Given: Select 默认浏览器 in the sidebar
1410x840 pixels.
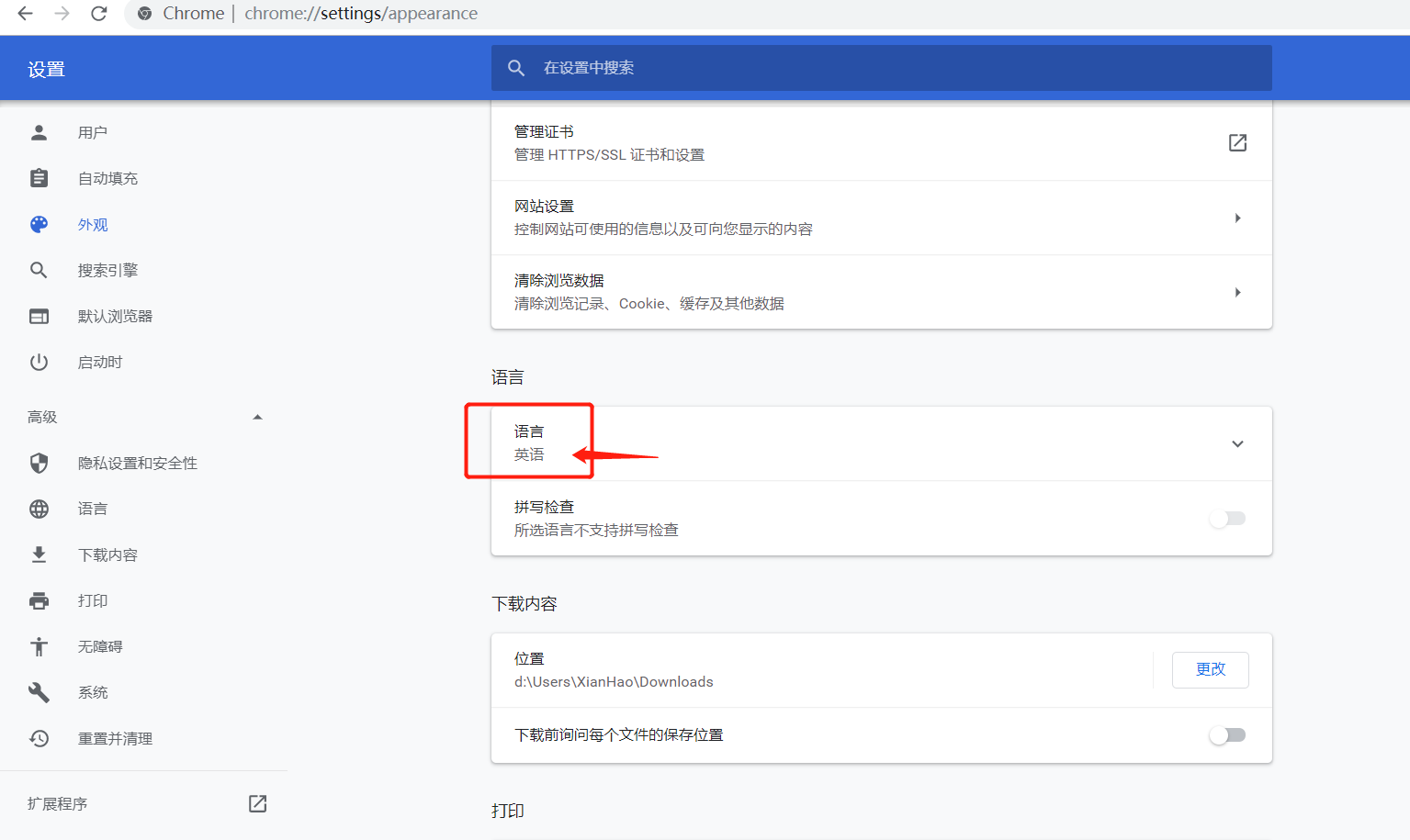Looking at the screenshot, I should coord(115,317).
